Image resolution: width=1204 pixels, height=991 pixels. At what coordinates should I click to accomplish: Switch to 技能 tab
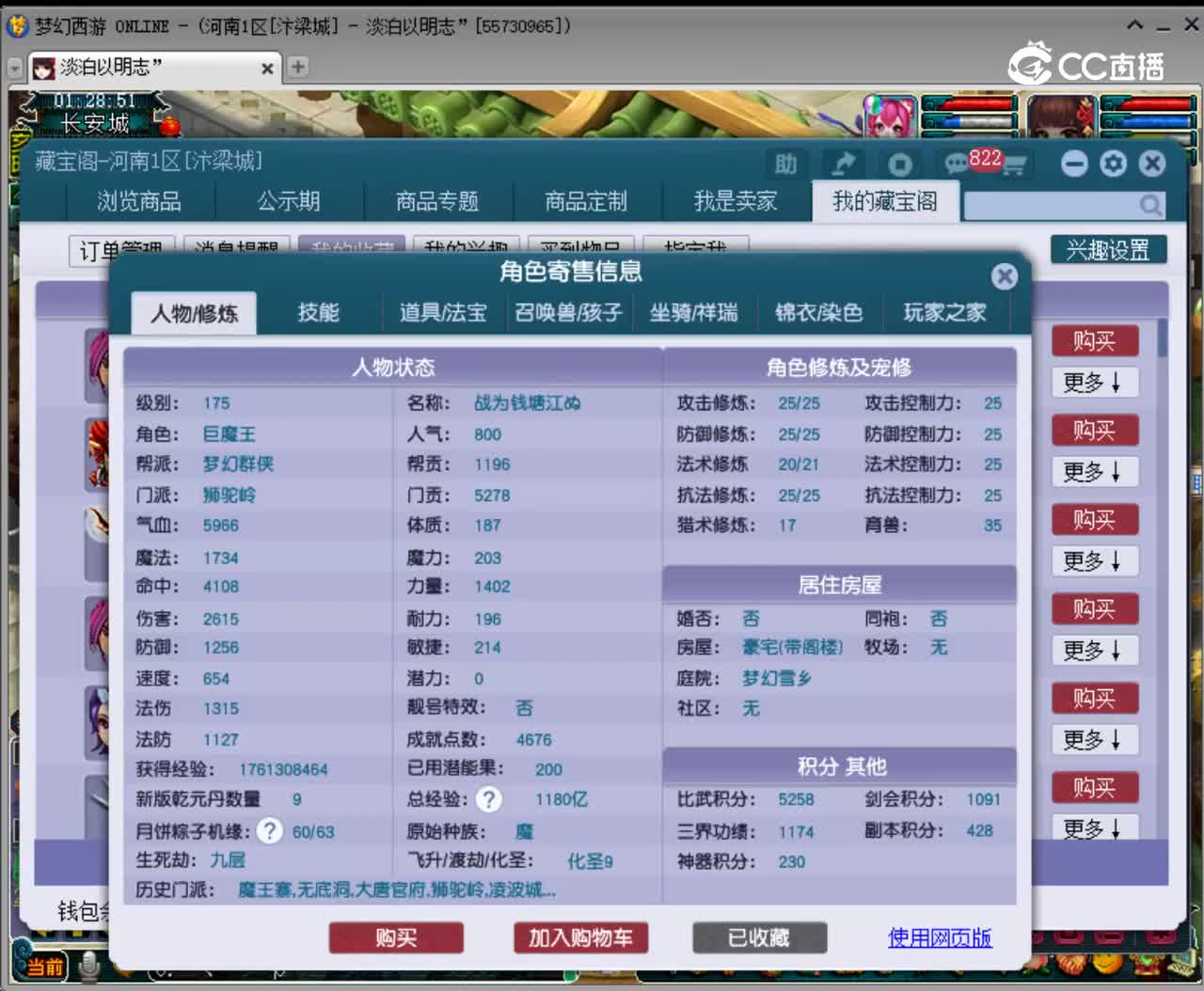(x=318, y=313)
